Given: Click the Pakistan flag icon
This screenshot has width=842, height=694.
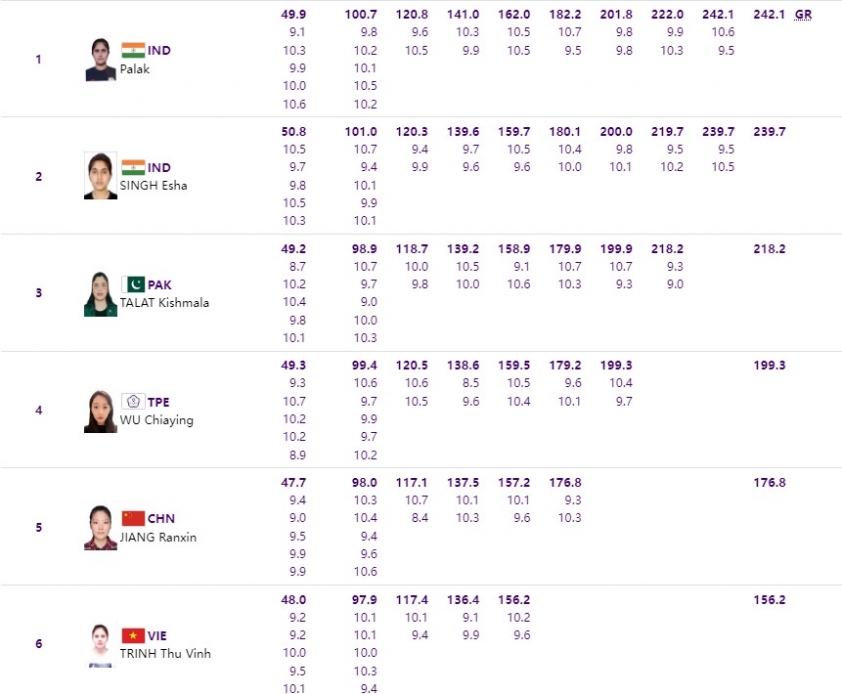Looking at the screenshot, I should (x=133, y=284).
